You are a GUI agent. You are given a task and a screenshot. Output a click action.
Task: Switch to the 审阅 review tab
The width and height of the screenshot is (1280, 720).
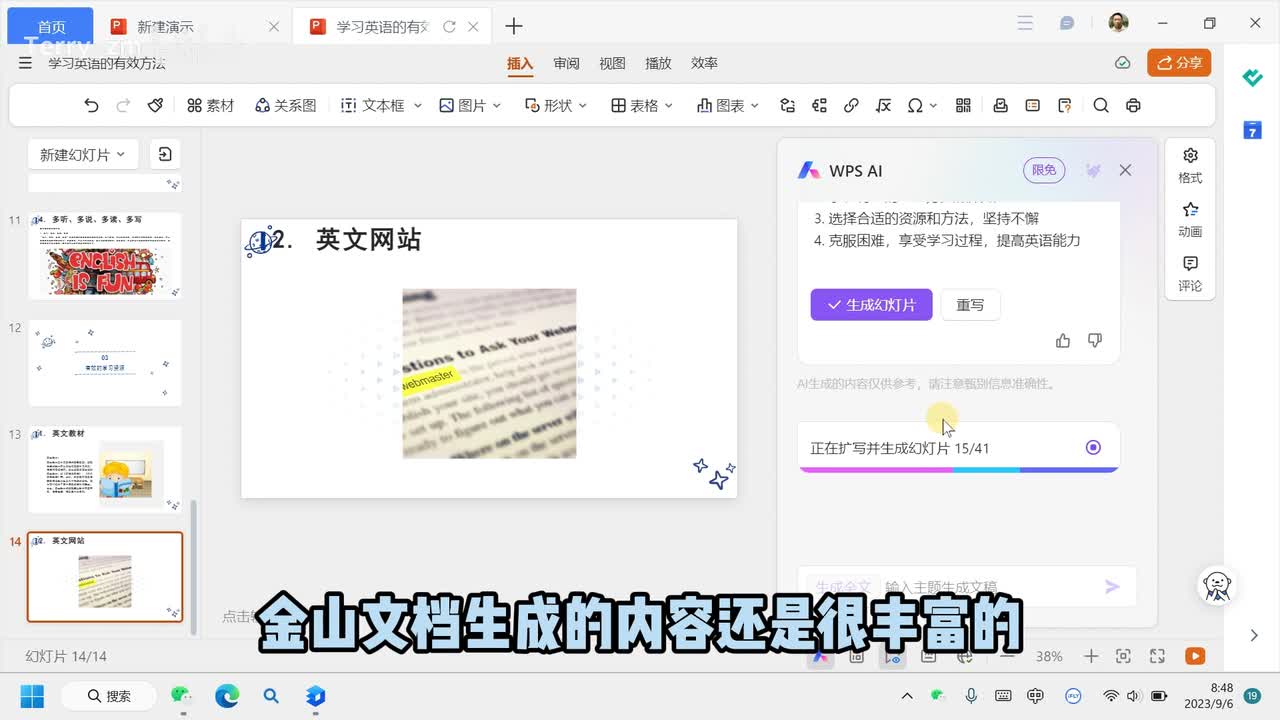(567, 63)
